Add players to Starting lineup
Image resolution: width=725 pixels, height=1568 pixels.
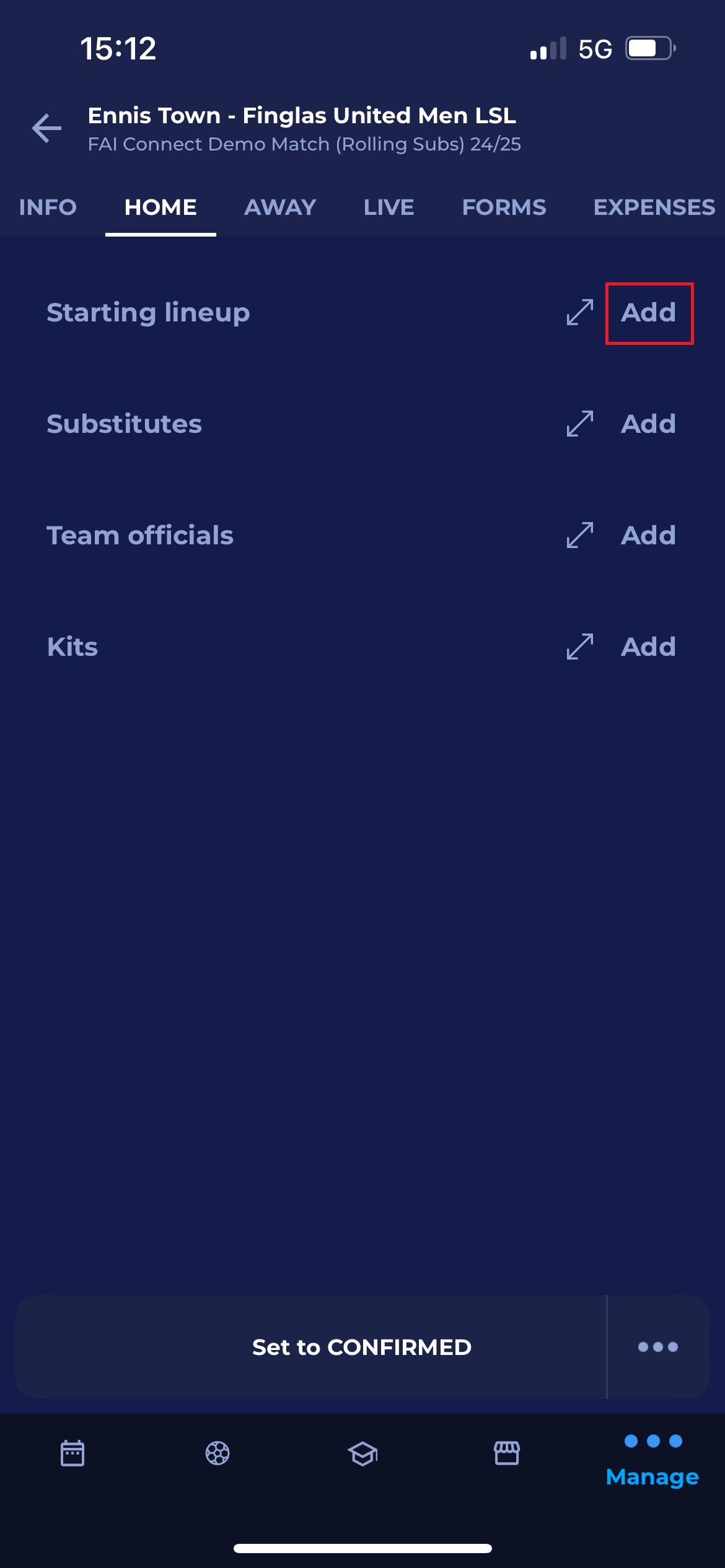click(x=649, y=313)
